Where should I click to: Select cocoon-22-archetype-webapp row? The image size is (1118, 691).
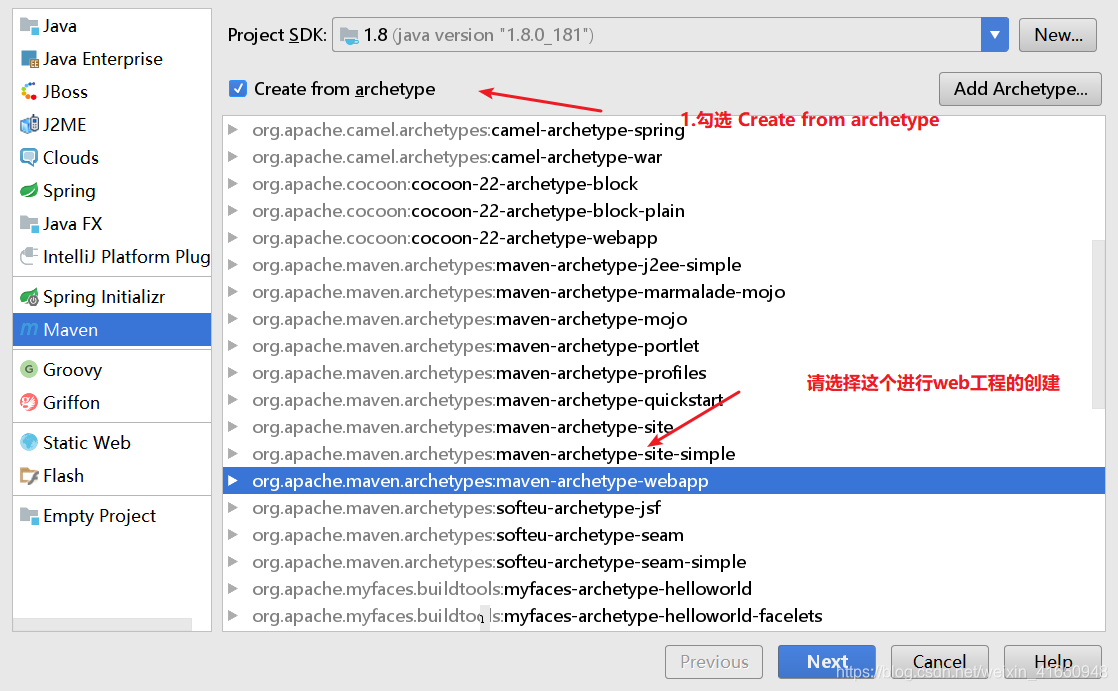(664, 237)
